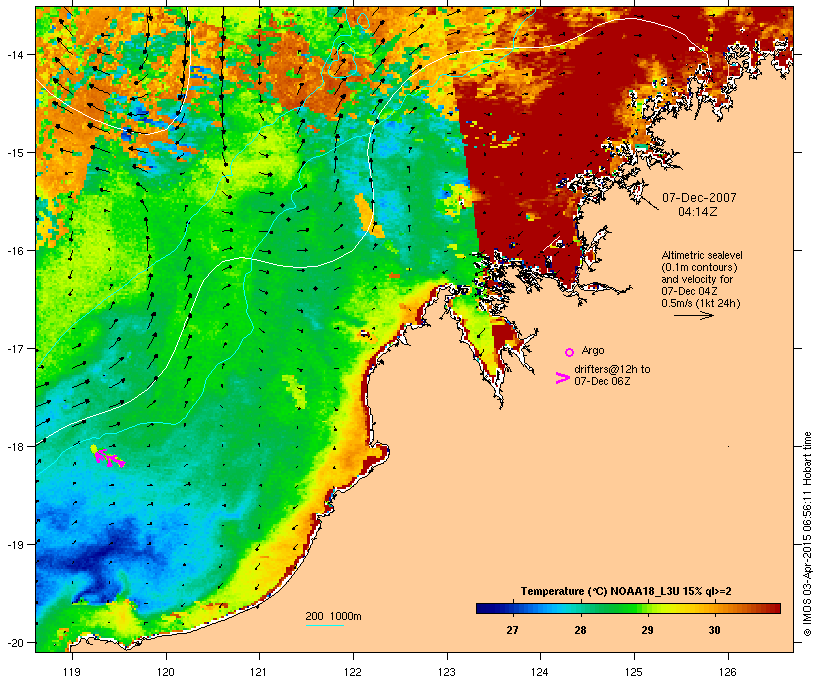The height and width of the screenshot is (680, 820).
Task: Click the longitude label 119
Action: [72, 672]
